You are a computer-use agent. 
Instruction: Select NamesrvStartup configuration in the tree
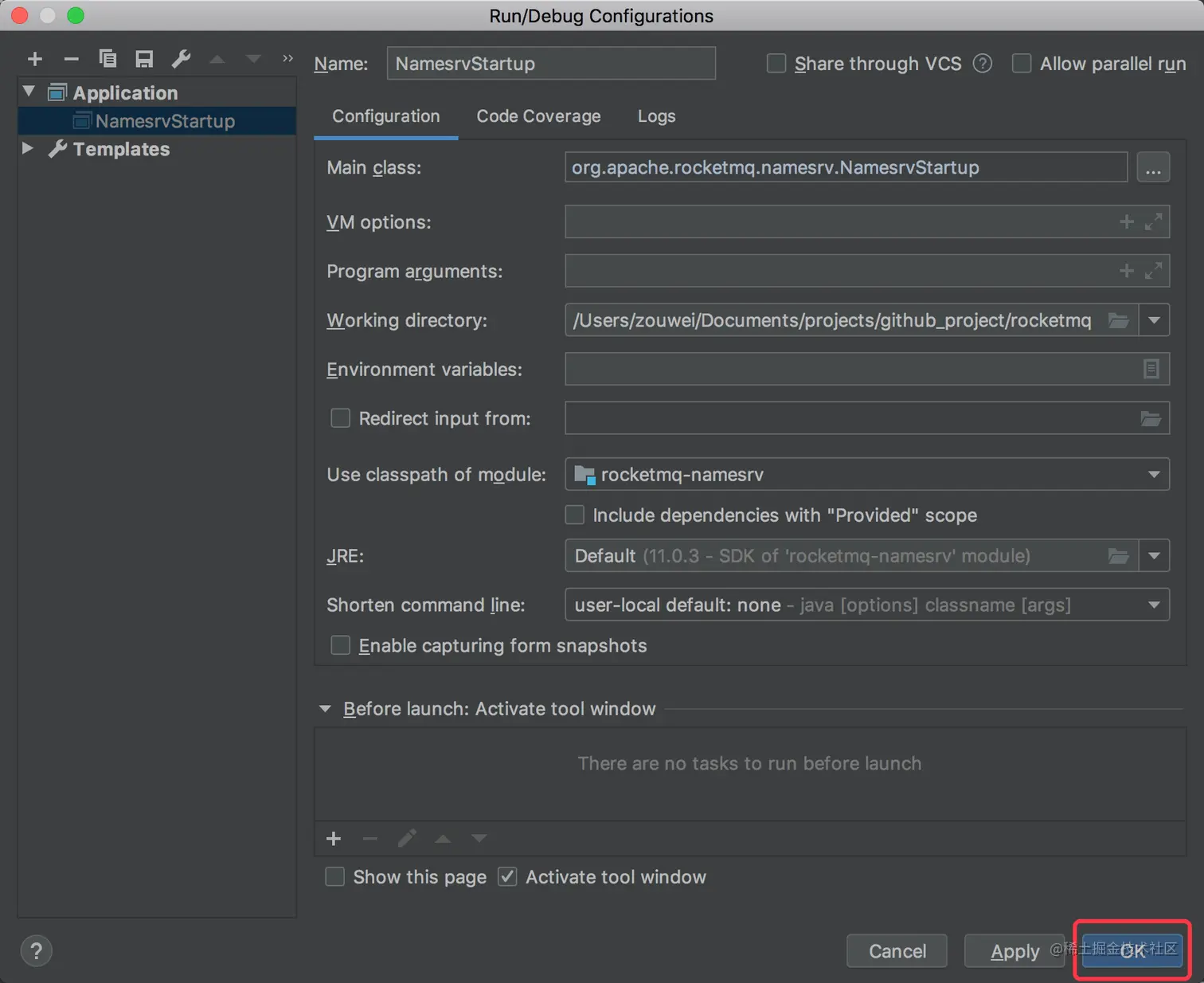pyautogui.click(x=157, y=121)
